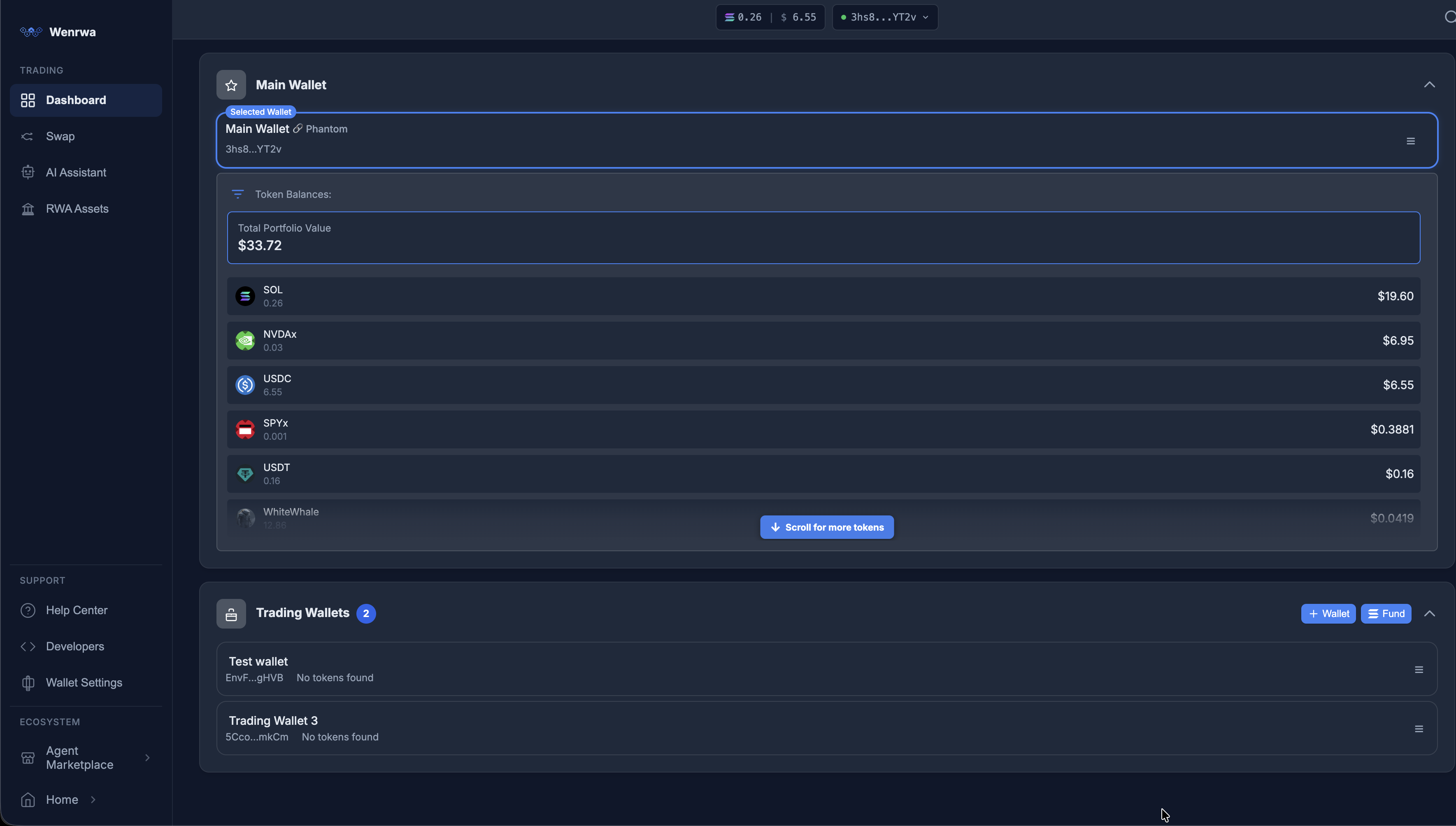Click the SOL balance indicator in header
The width and height of the screenshot is (1456, 826).
click(x=743, y=17)
